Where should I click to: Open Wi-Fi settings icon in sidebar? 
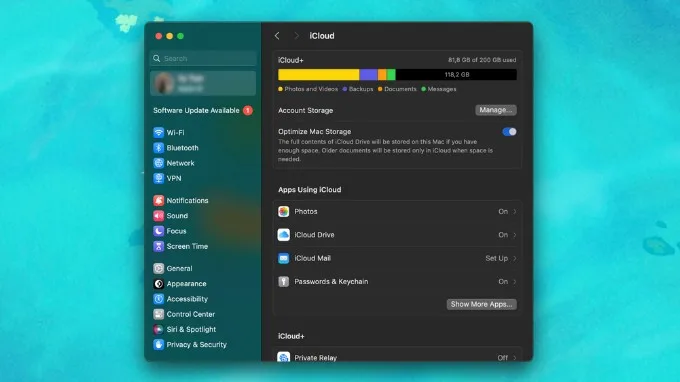tap(159, 132)
